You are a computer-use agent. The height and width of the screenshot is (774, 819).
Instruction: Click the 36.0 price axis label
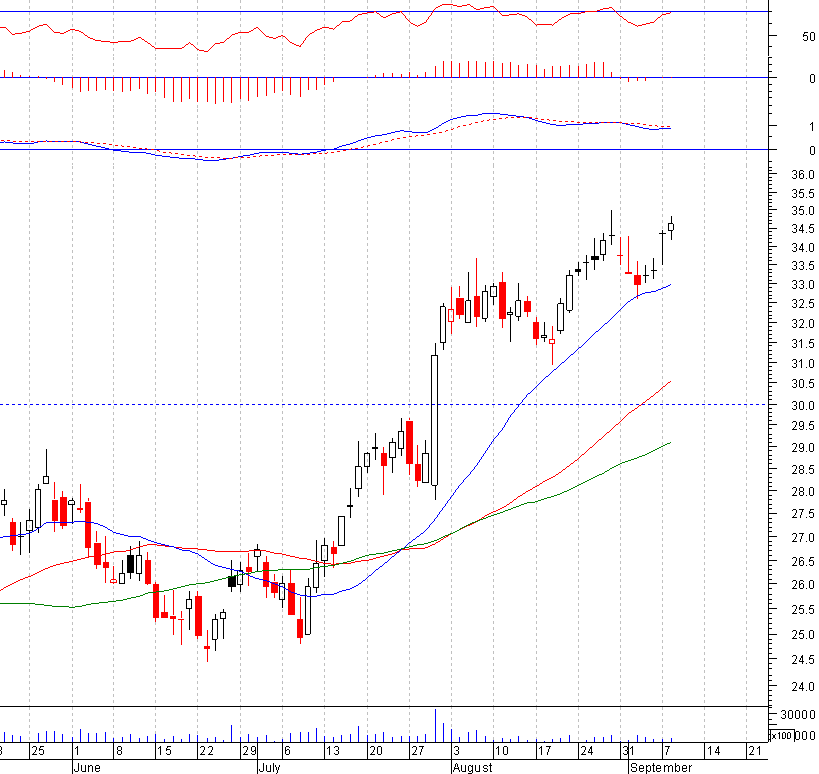(x=803, y=174)
